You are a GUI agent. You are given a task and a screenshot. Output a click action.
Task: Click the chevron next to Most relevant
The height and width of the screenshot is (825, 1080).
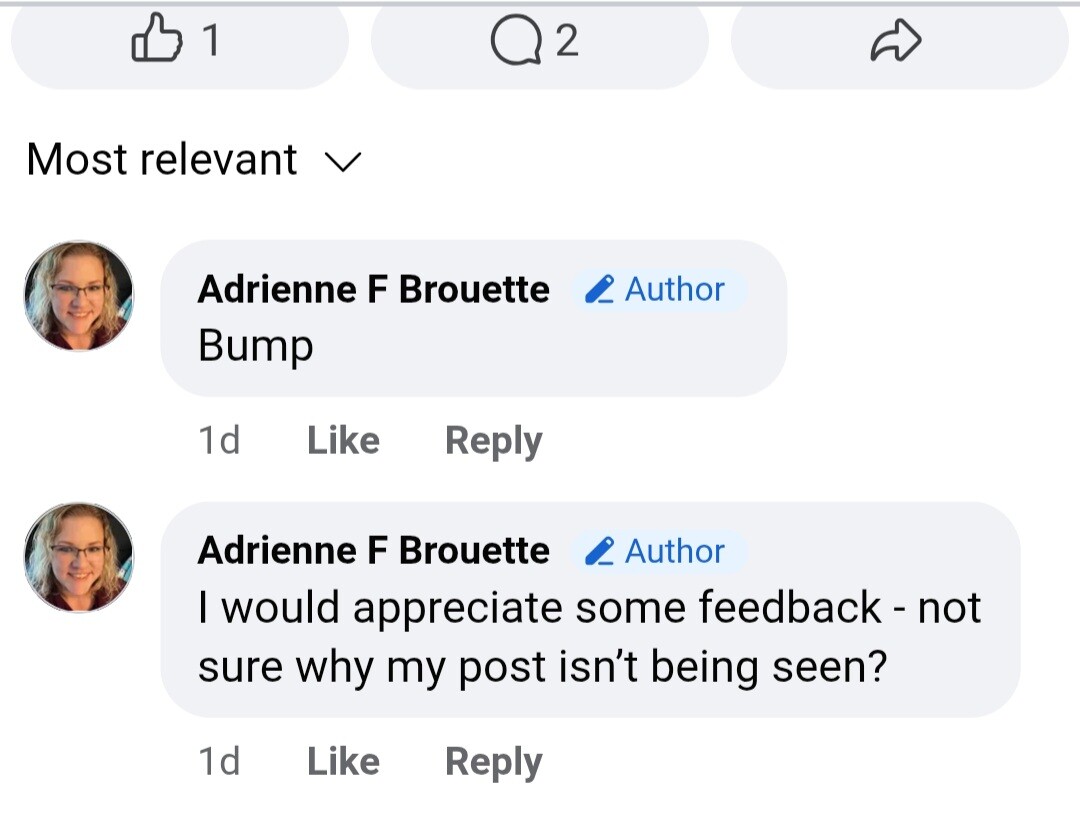point(342,161)
